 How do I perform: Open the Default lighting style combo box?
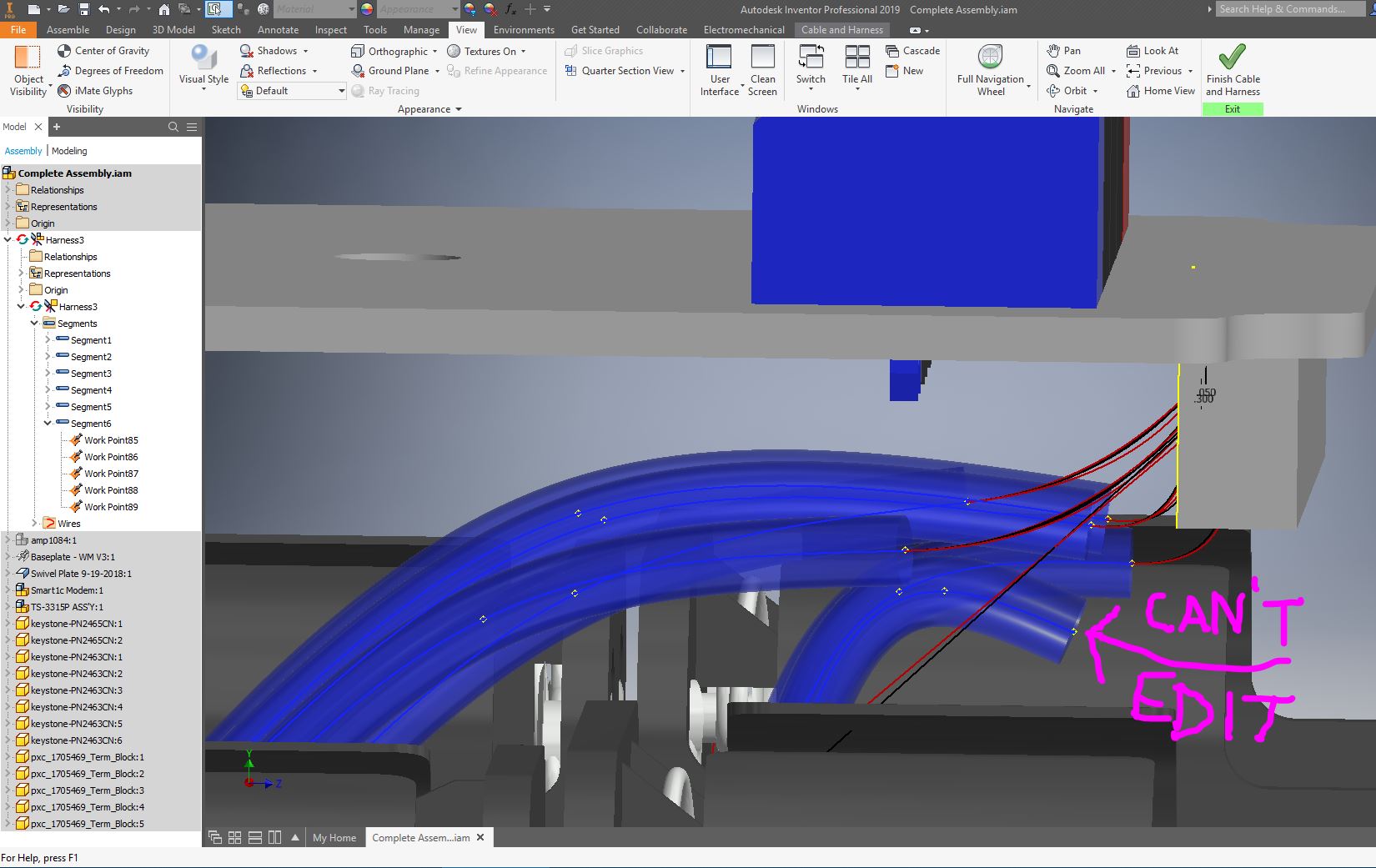tap(292, 91)
